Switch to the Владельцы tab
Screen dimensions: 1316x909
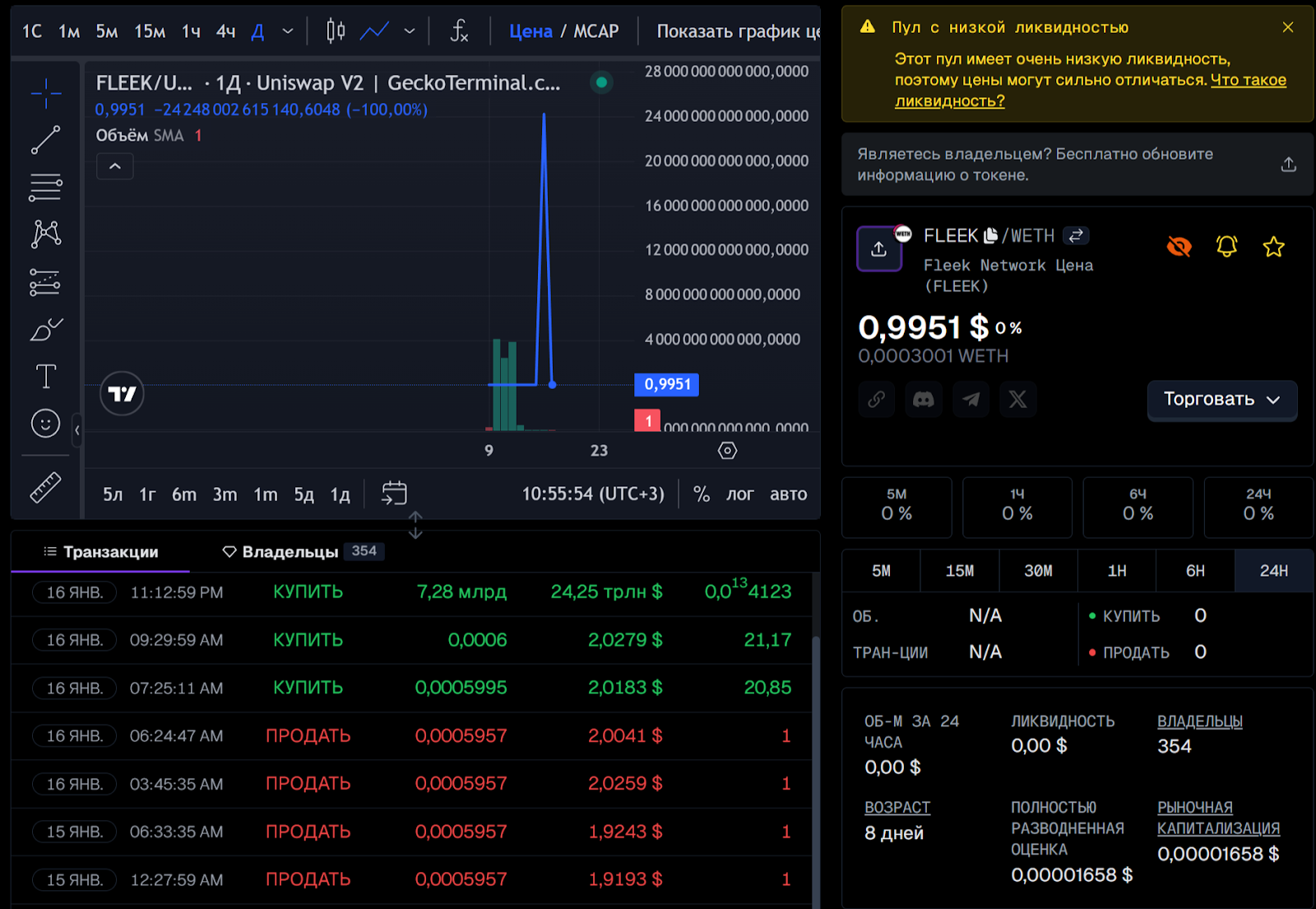tap(290, 552)
